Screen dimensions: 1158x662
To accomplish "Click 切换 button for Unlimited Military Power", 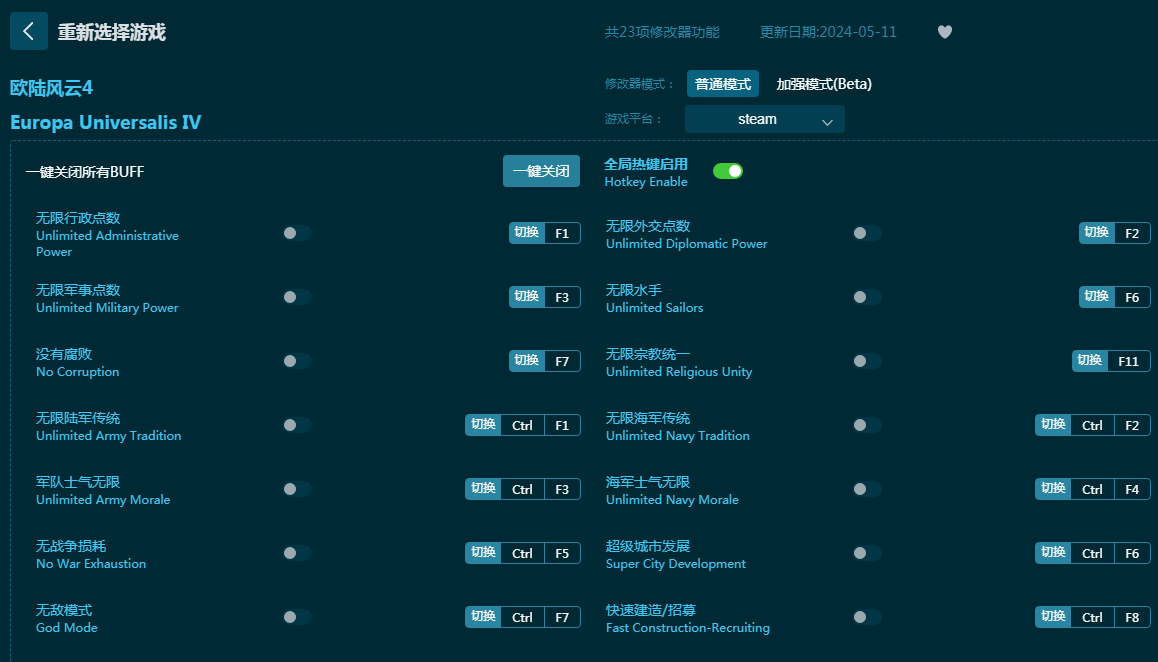I will (527, 297).
